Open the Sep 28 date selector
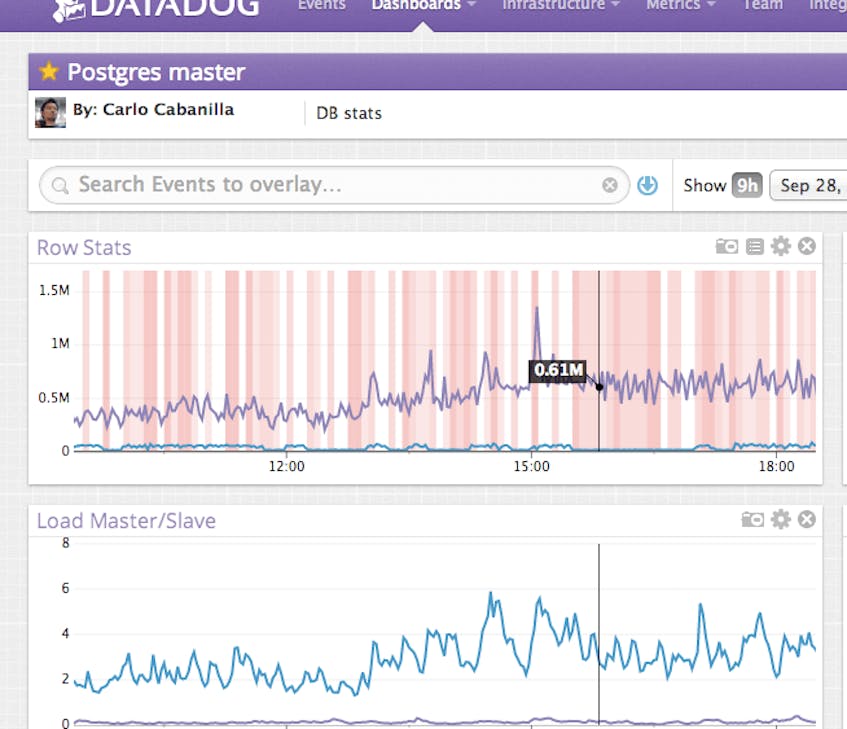 [x=813, y=184]
